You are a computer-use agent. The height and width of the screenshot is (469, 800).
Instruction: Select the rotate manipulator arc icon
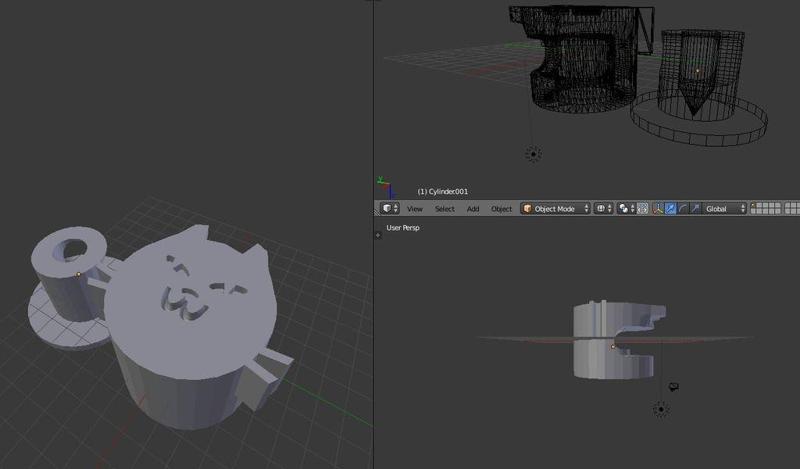pos(683,208)
